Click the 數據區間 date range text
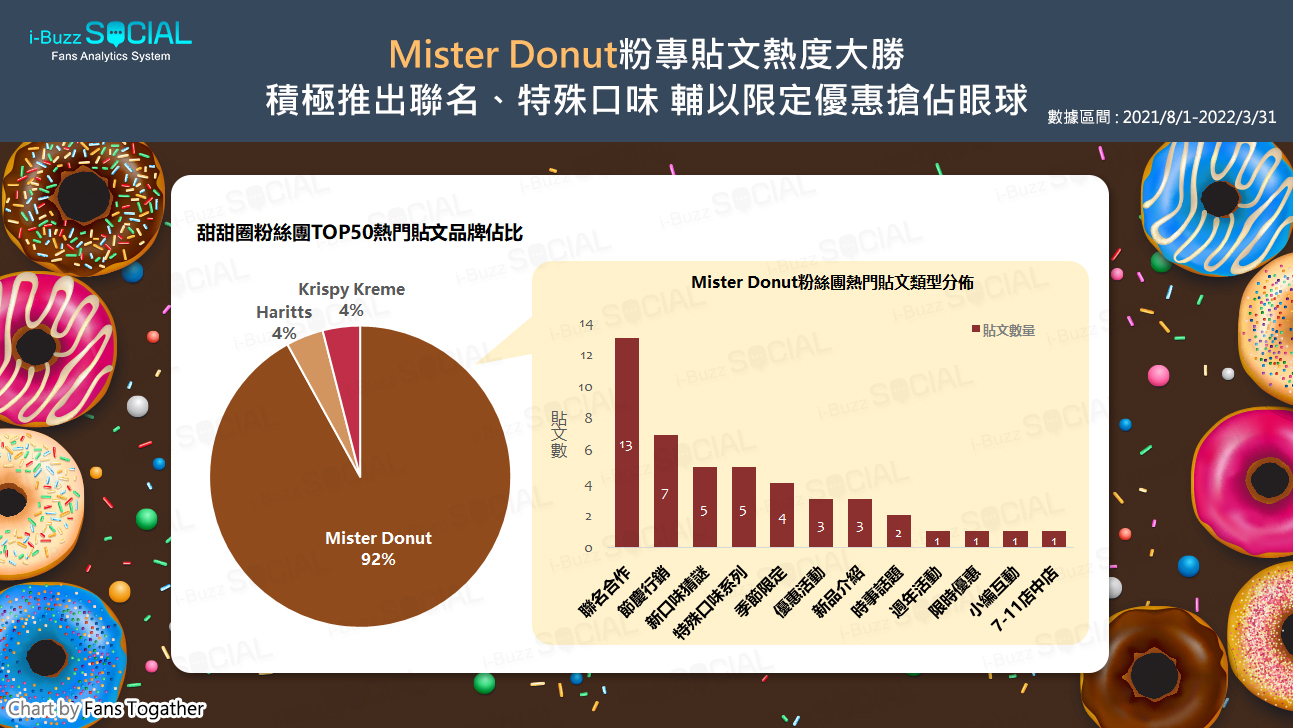 pyautogui.click(x=1161, y=117)
